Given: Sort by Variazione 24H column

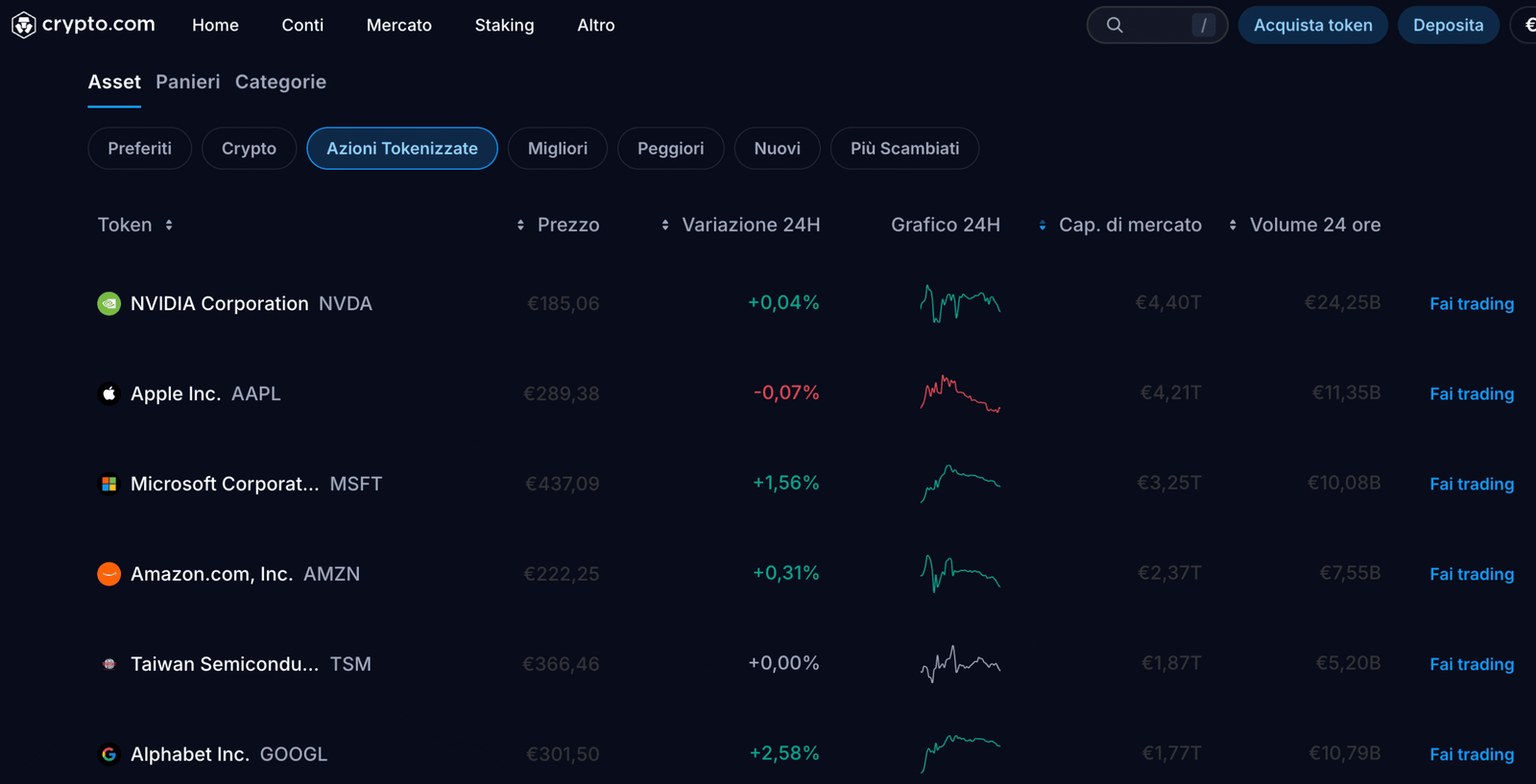Looking at the screenshot, I should pos(740,225).
